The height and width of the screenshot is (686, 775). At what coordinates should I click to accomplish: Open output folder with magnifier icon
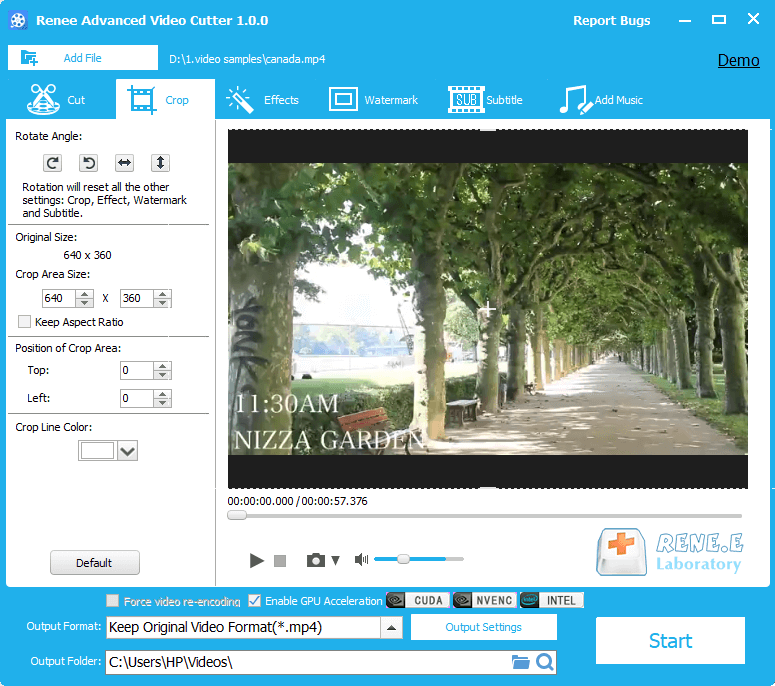545,662
